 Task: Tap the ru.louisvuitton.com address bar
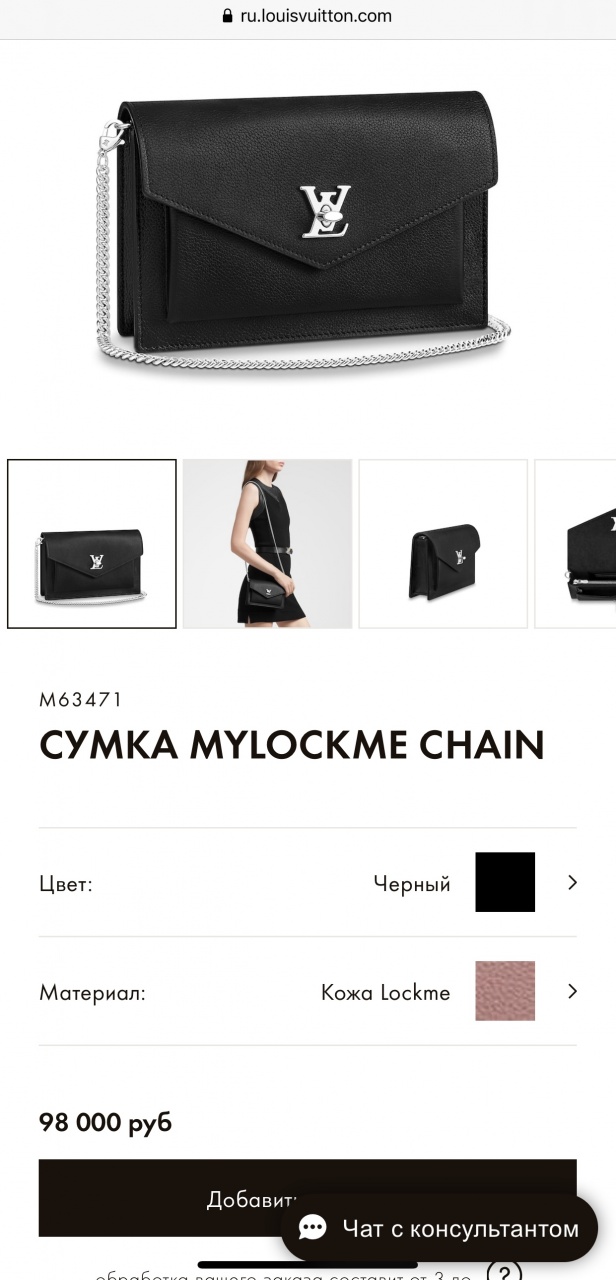tap(308, 16)
